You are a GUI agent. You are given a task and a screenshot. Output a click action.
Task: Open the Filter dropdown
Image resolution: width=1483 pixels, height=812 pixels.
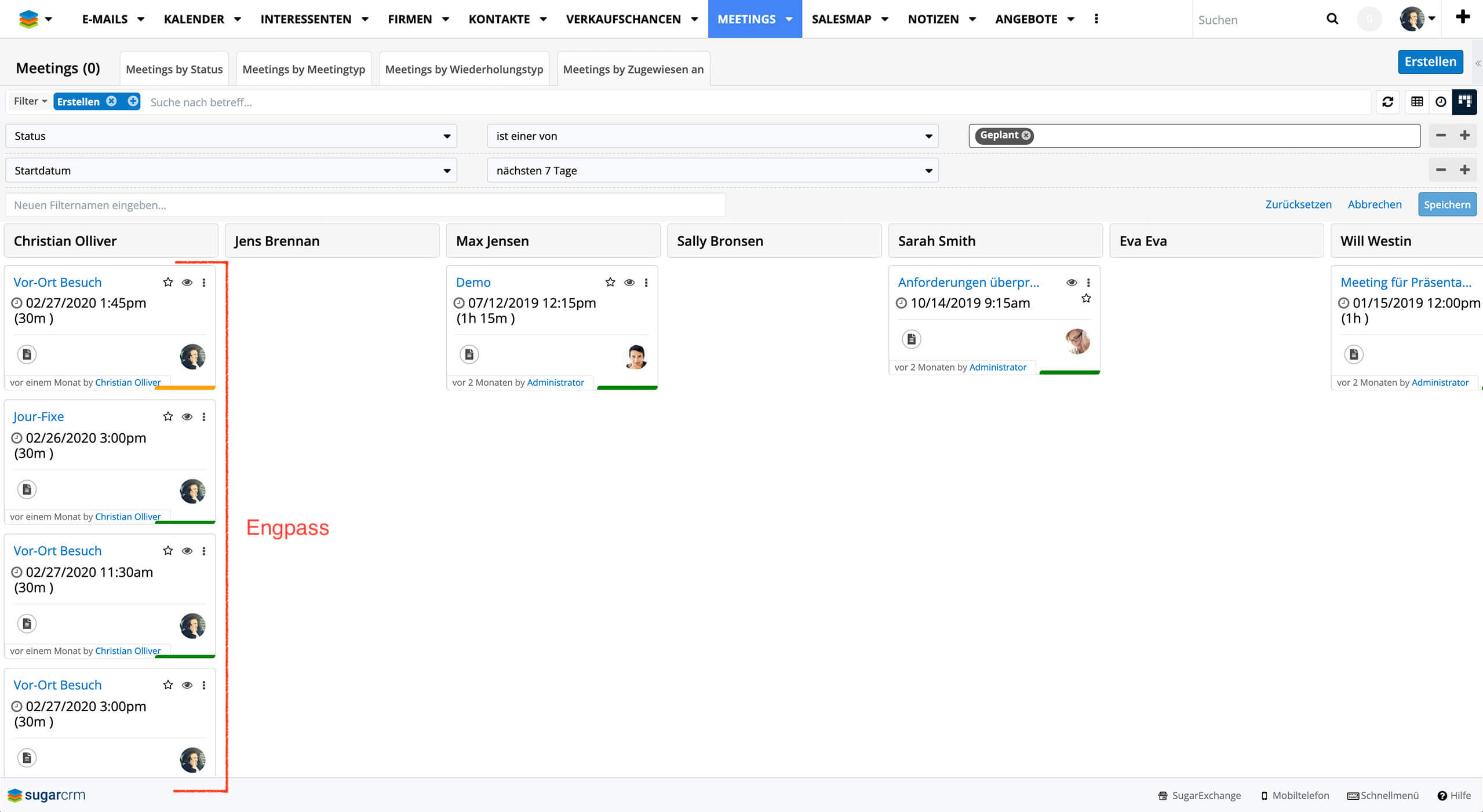click(30, 101)
